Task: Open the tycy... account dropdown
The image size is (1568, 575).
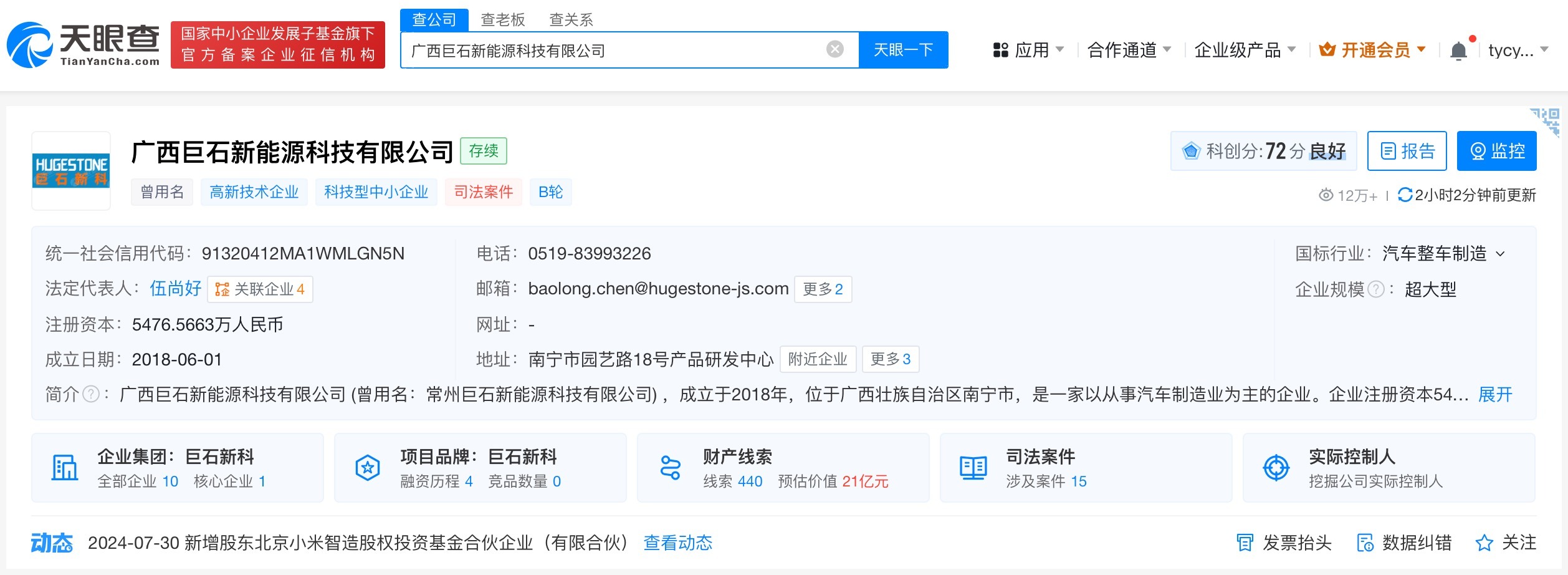Action: (x=1518, y=50)
